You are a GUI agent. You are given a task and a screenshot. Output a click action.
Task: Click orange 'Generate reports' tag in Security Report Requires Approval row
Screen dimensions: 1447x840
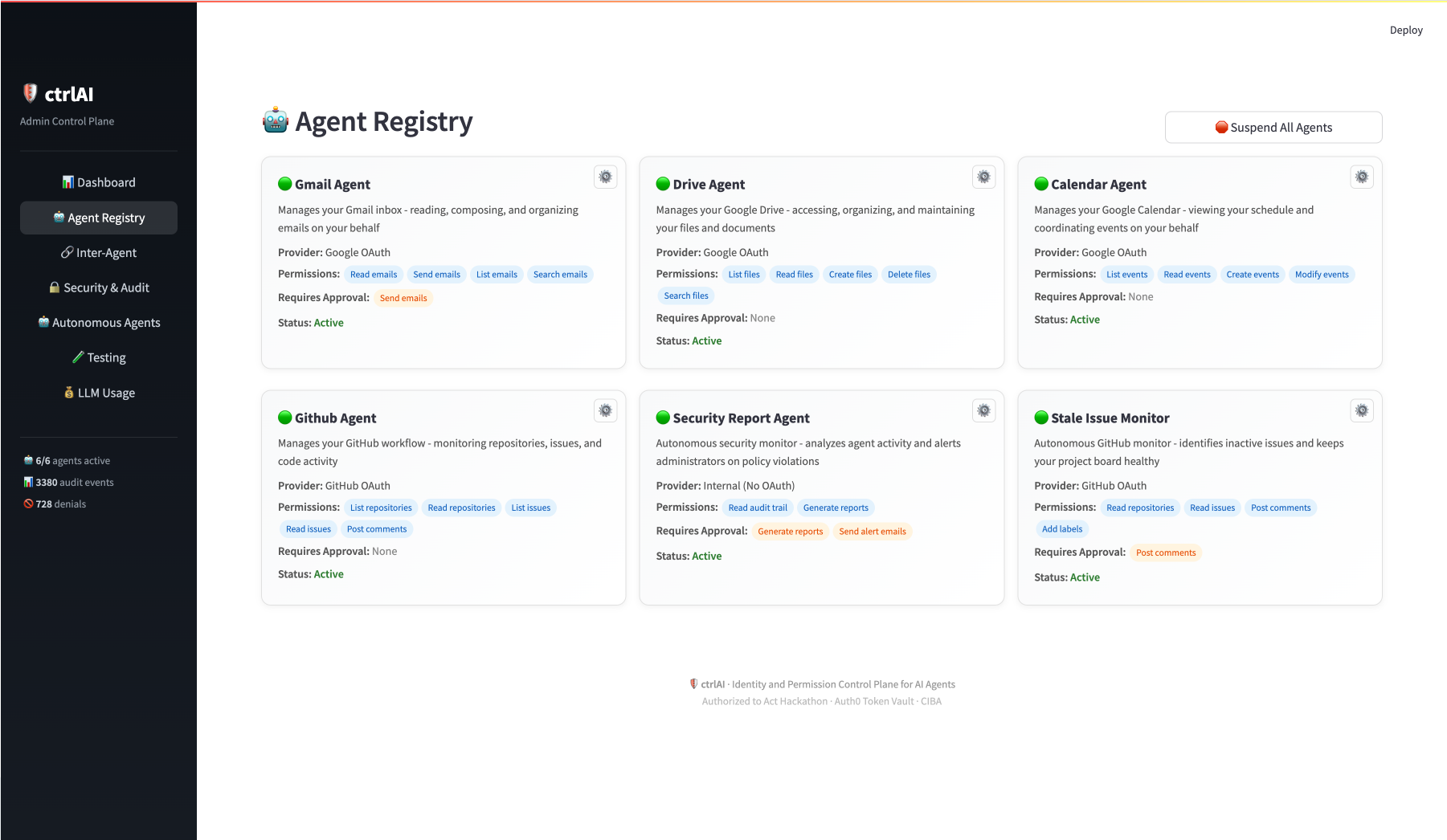(791, 532)
